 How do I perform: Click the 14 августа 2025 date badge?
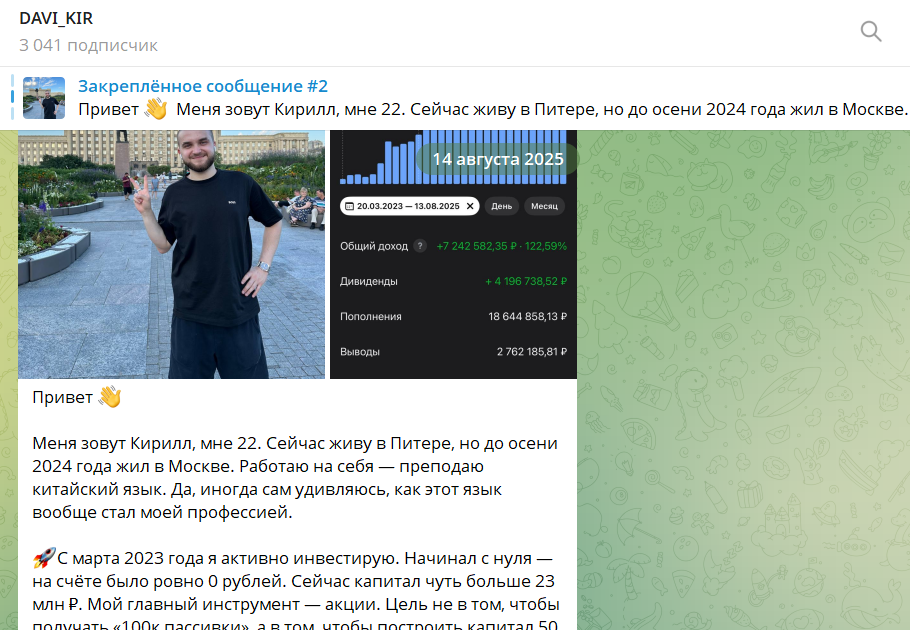coord(498,159)
